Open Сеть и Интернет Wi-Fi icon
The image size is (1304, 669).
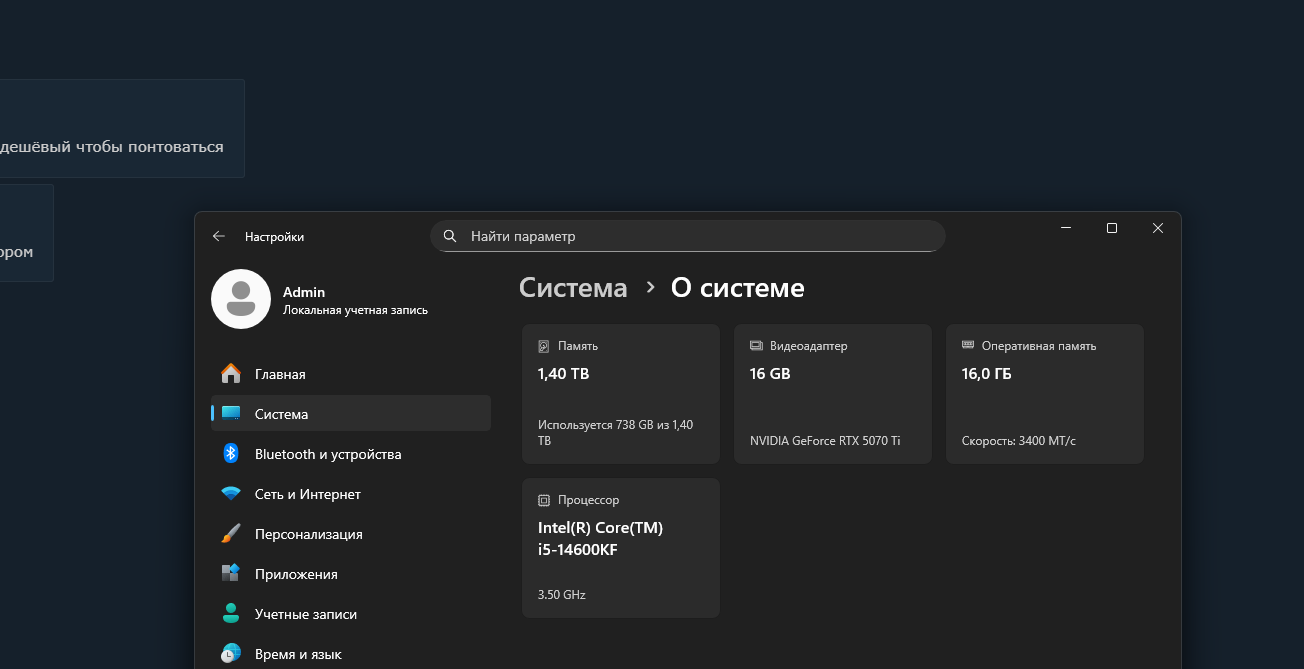(231, 494)
